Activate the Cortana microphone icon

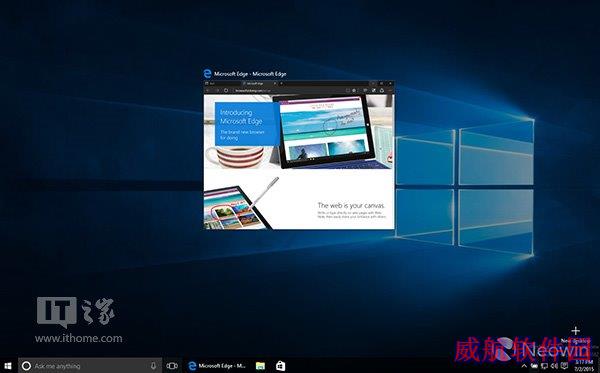pos(153,366)
